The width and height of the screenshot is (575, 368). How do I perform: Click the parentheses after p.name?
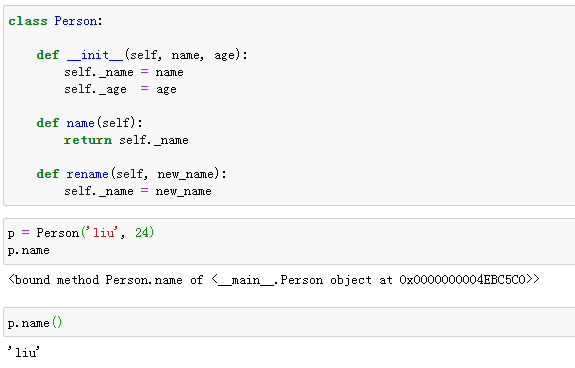(x=57, y=323)
